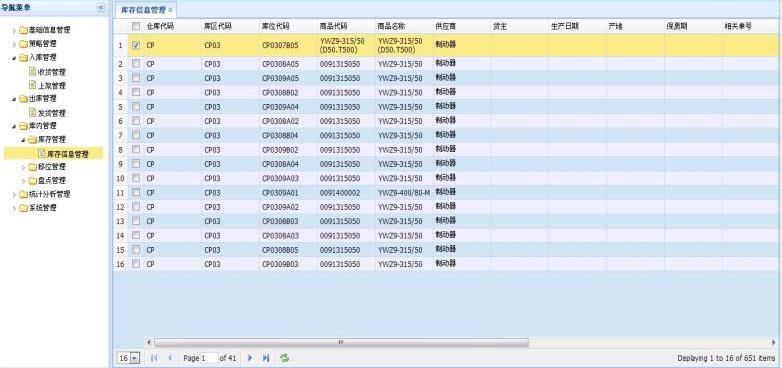Click the horizontal scrollbar left arrow

(x=148, y=342)
